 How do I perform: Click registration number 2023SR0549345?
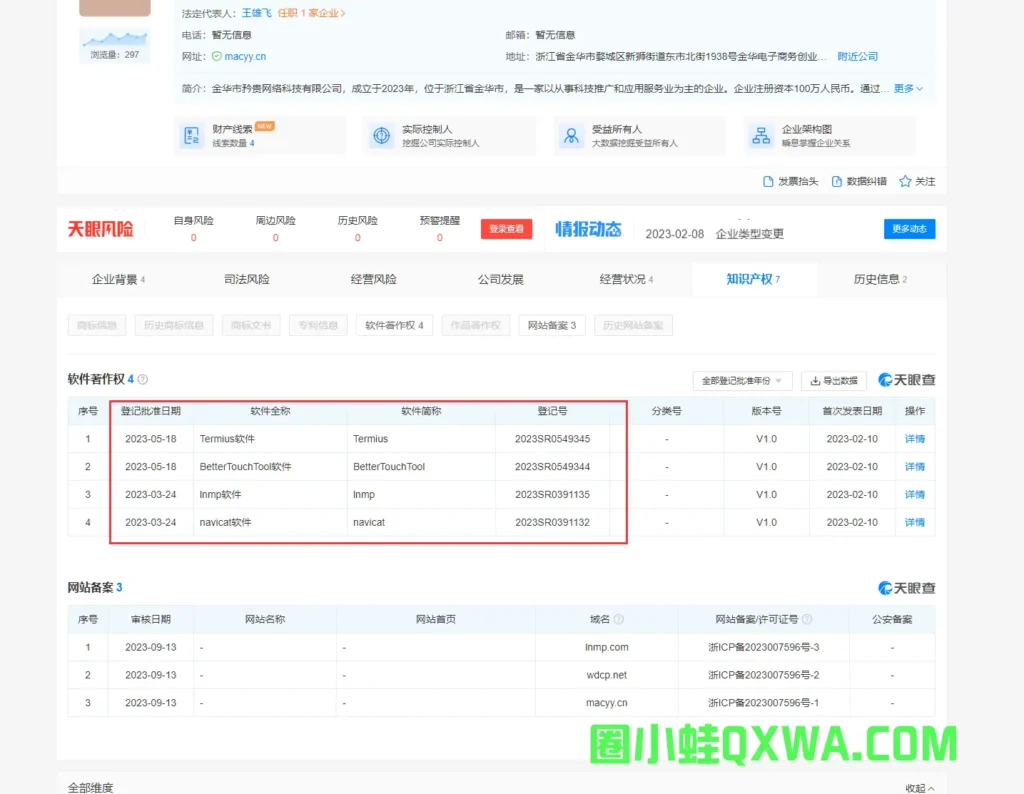click(x=552, y=439)
